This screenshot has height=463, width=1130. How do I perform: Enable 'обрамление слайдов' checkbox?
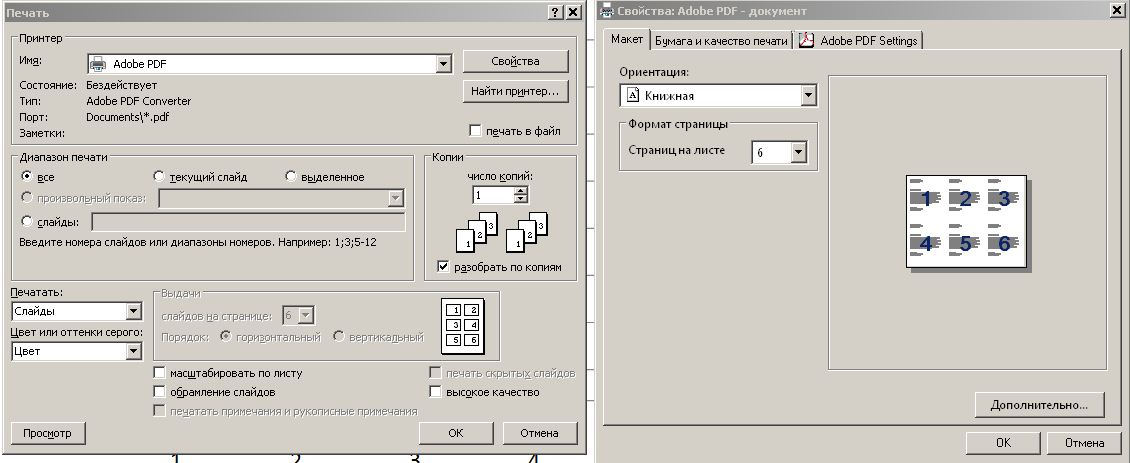click(x=160, y=392)
